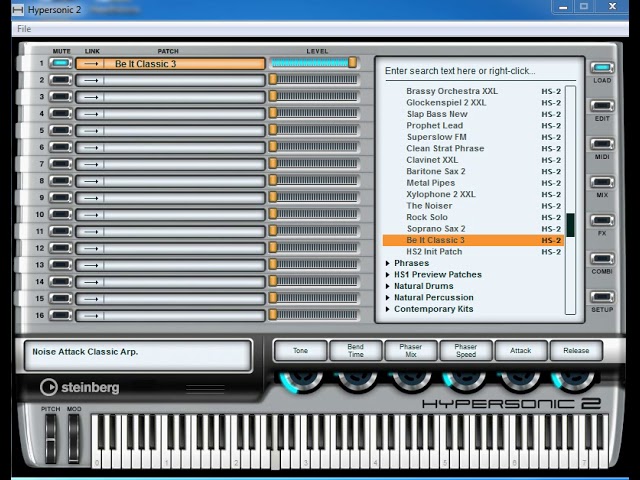Select Slap Bass New patch
This screenshot has height=480, width=640.
[x=473, y=114]
